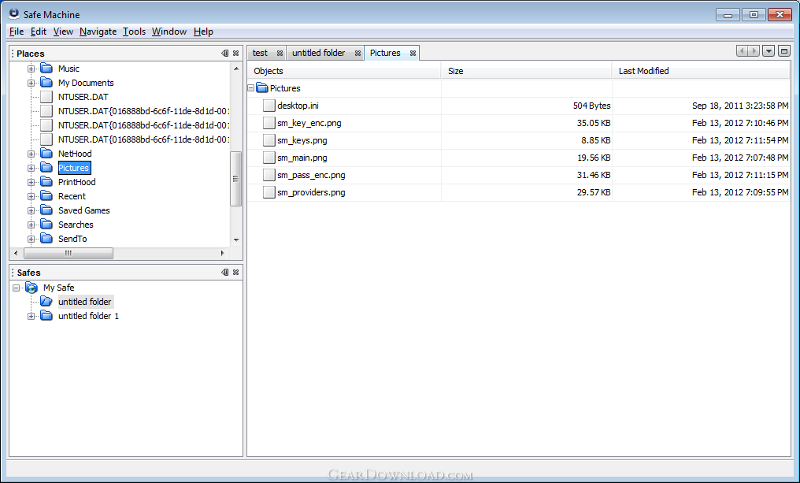Sort files by Last Modified column

pyautogui.click(x=700, y=71)
